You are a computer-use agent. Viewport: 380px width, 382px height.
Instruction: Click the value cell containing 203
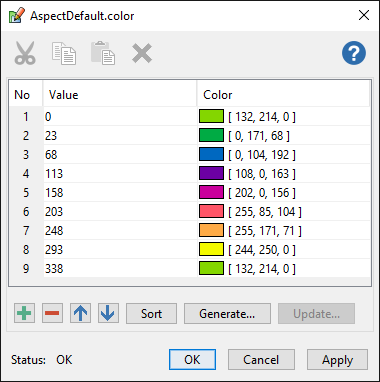point(120,212)
